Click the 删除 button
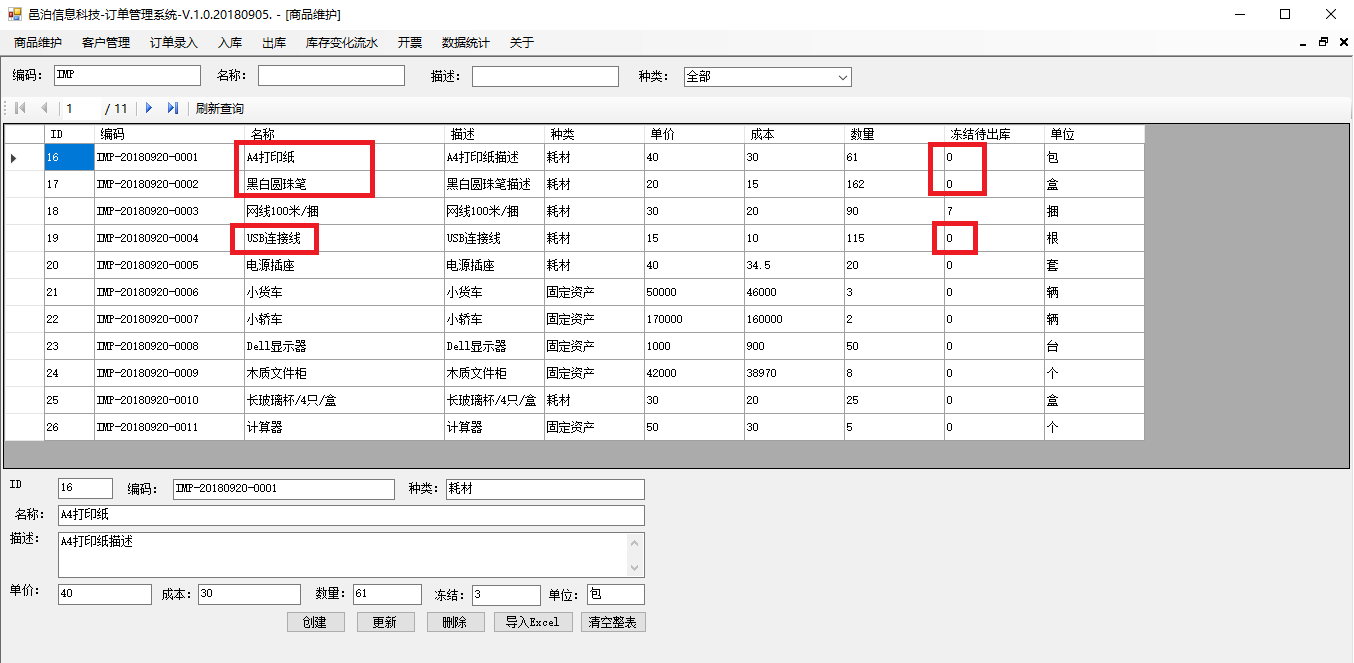The height and width of the screenshot is (663, 1354). (455, 622)
